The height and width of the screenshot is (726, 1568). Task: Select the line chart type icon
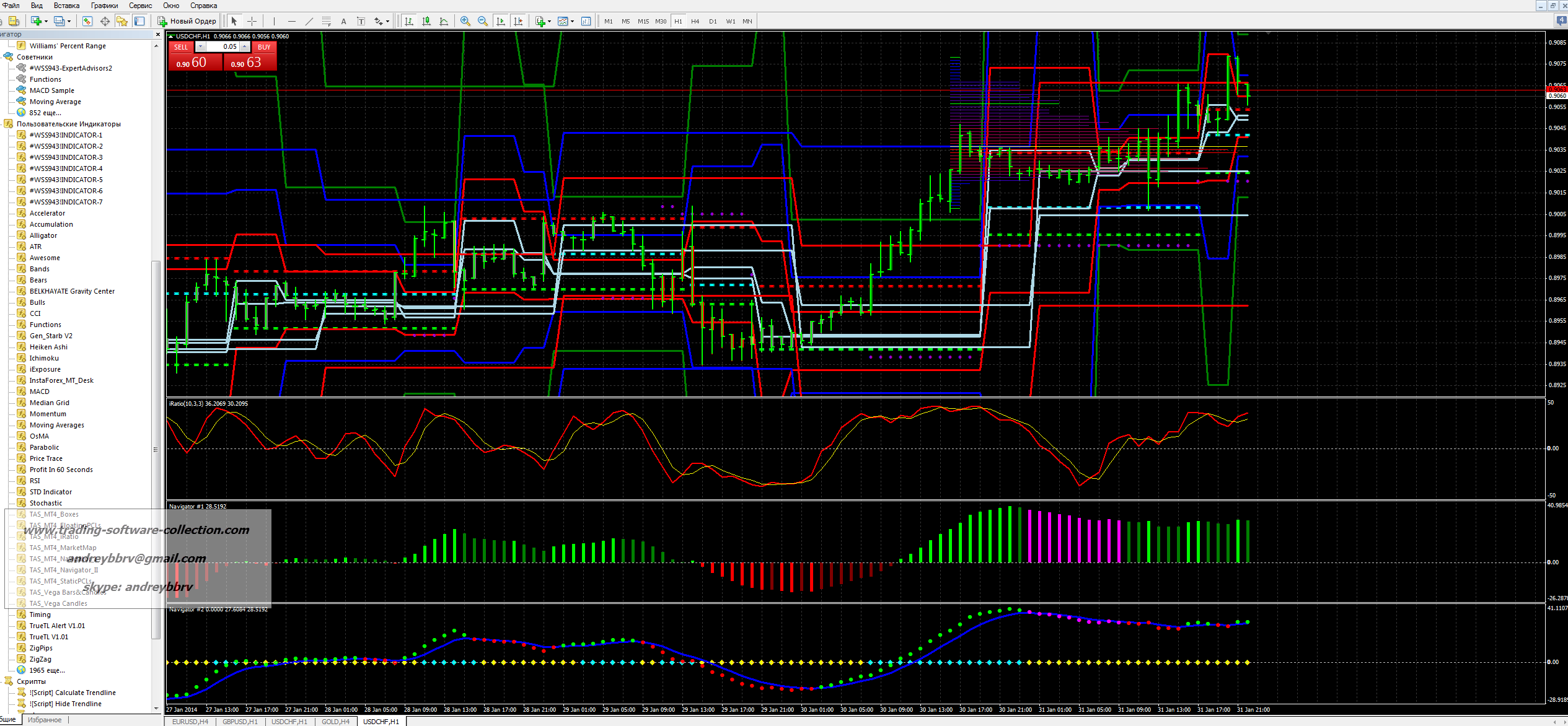[444, 21]
